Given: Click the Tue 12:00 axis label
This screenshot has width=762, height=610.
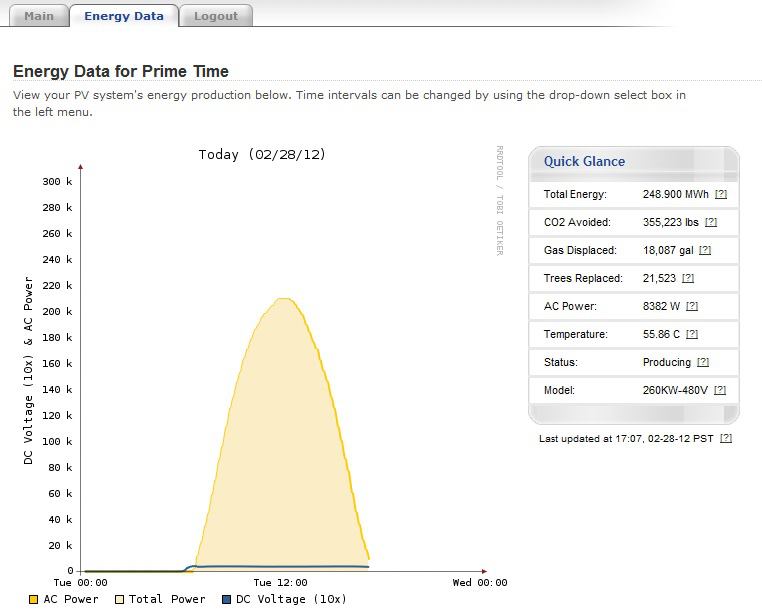Looking at the screenshot, I should [x=281, y=583].
